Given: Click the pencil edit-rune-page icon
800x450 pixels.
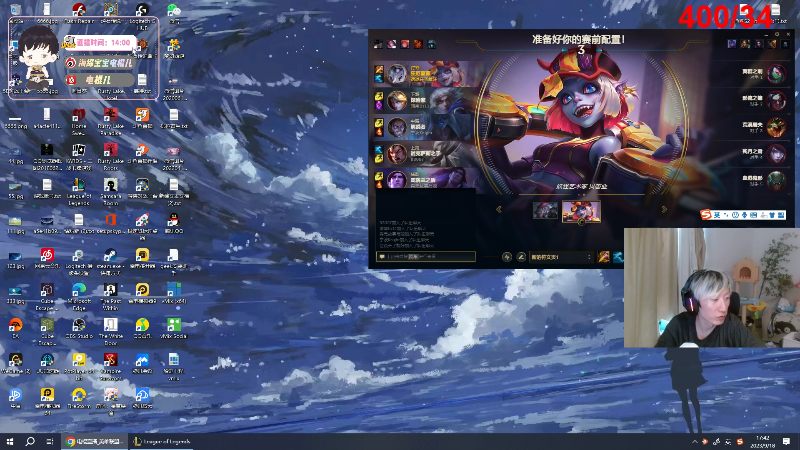Looking at the screenshot, I should click(x=521, y=257).
